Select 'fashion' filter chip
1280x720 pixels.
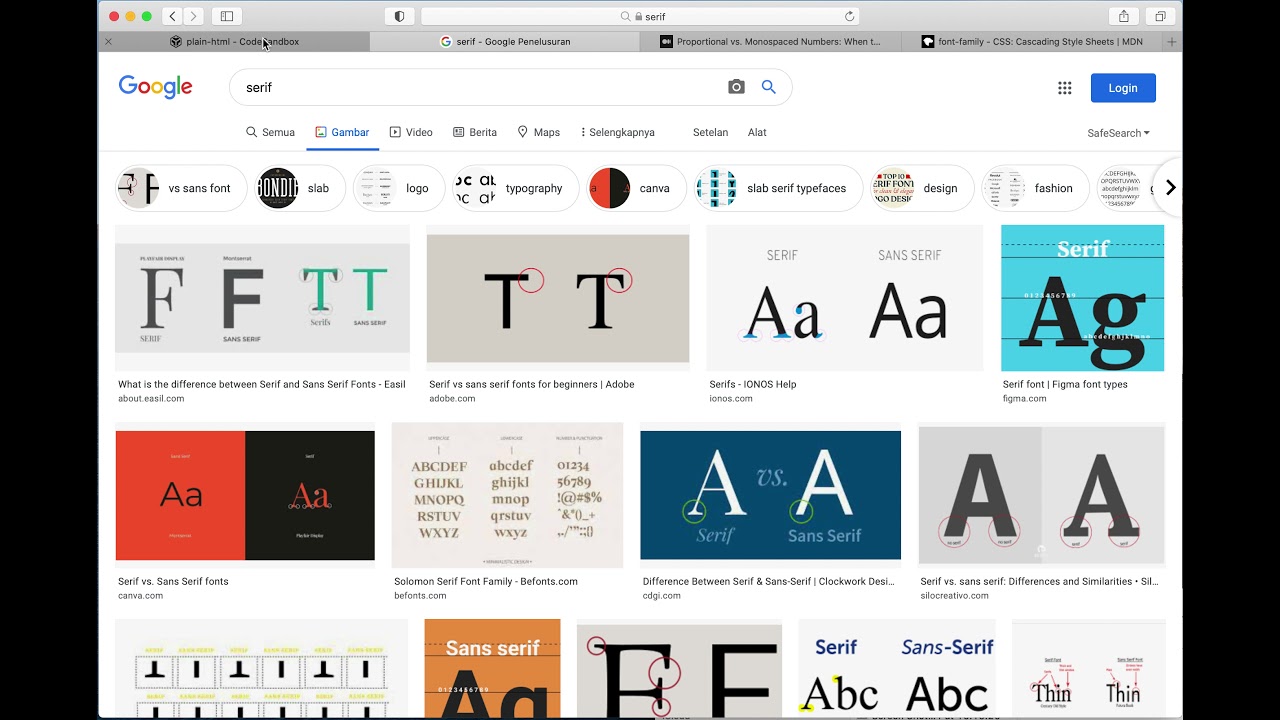click(x=1035, y=188)
